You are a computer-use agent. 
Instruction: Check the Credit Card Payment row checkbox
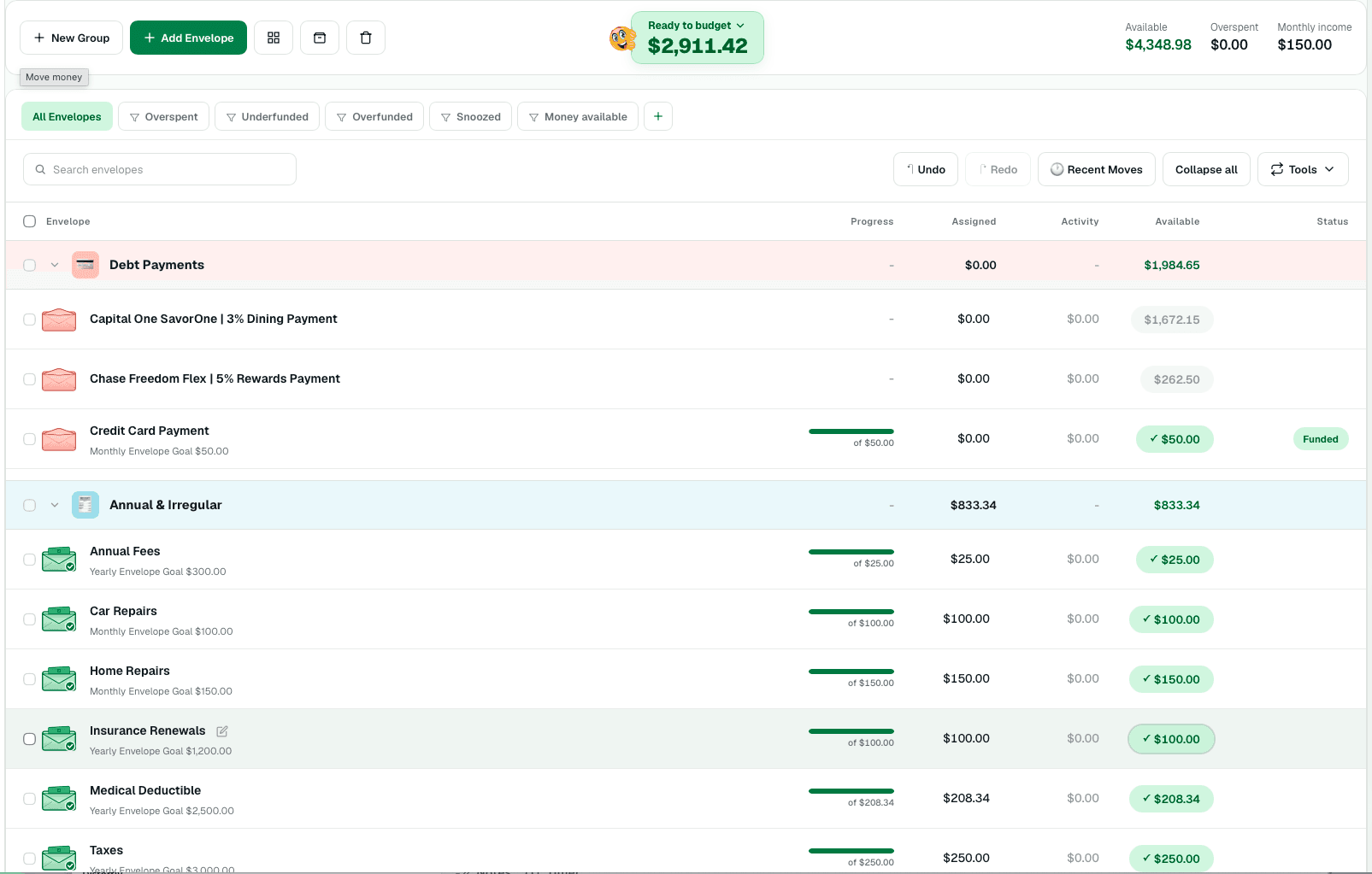[x=29, y=439]
